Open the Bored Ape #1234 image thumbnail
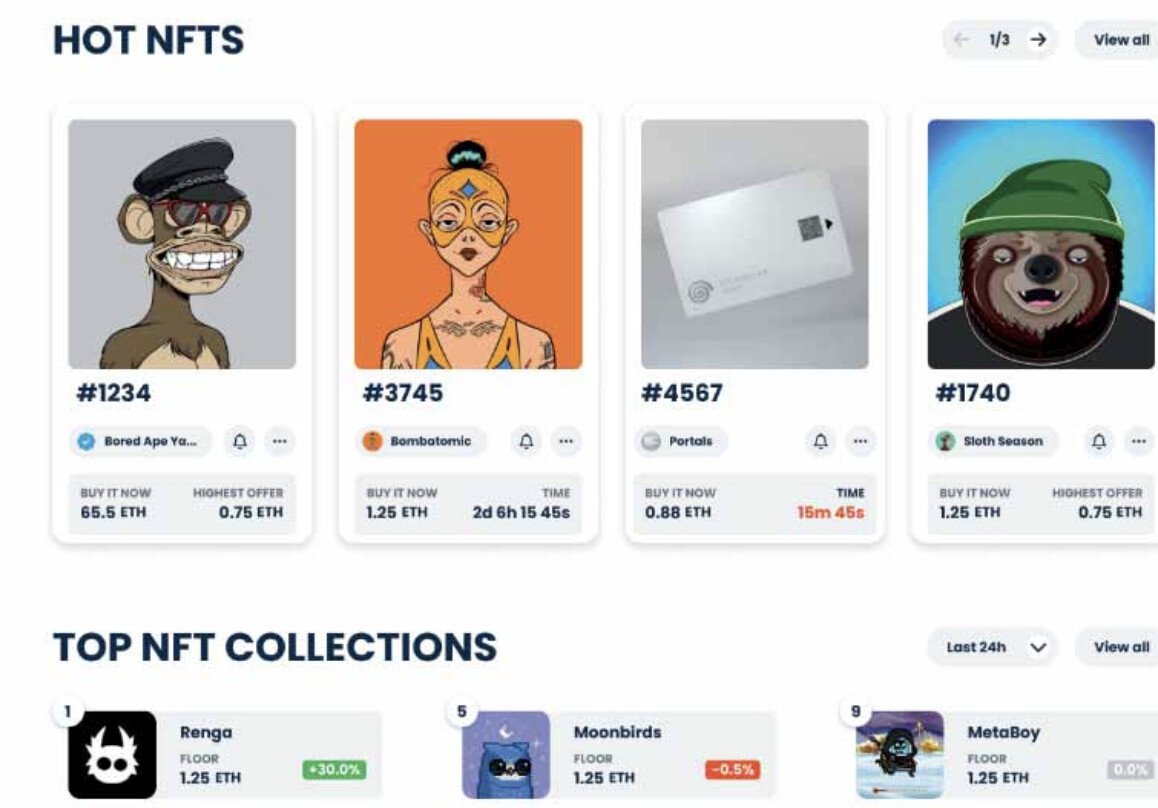Viewport: 1158px width, 808px height. pyautogui.click(x=182, y=244)
